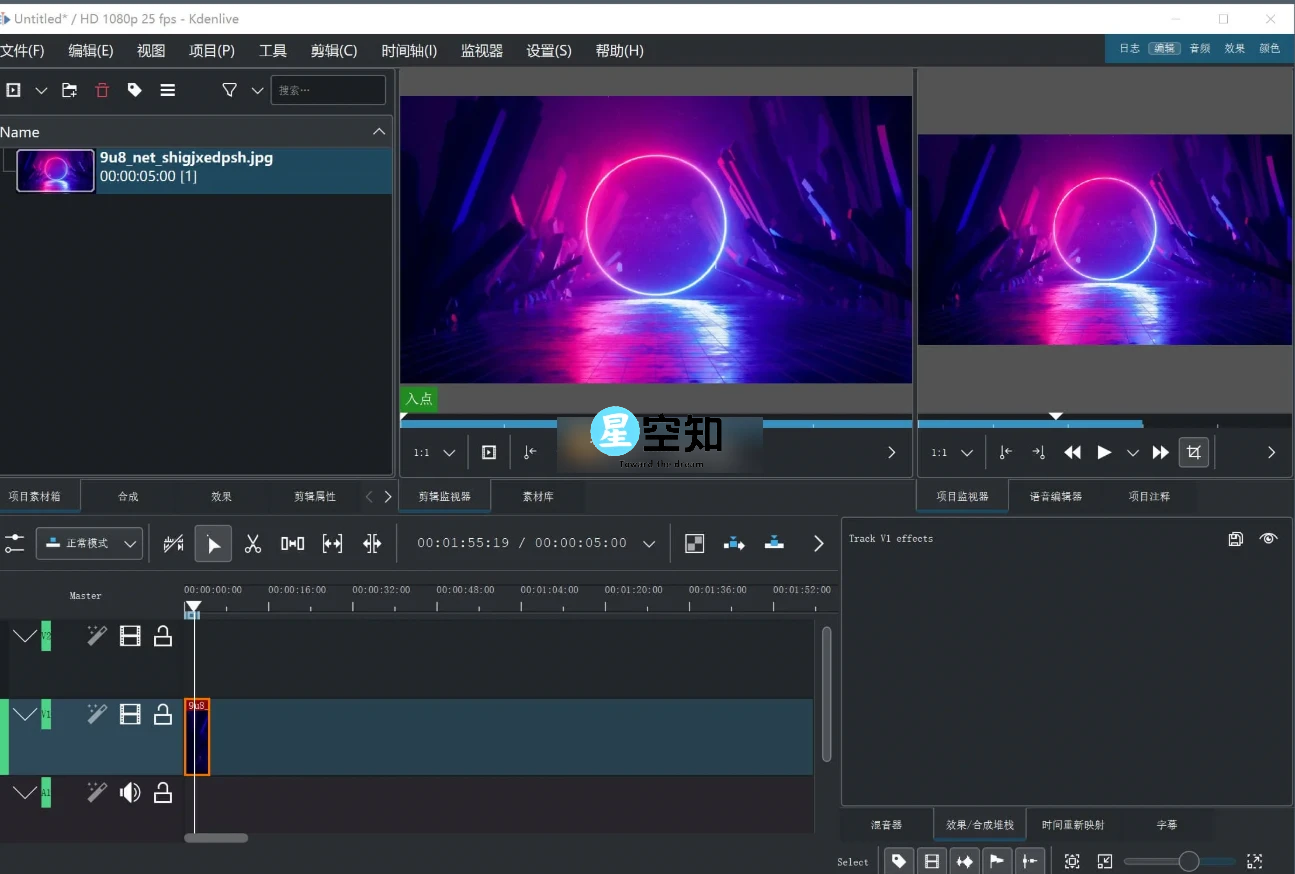This screenshot has height=874, width=1295.
Task: Enable effects visibility in Track V1 effects panel
Action: [1268, 539]
